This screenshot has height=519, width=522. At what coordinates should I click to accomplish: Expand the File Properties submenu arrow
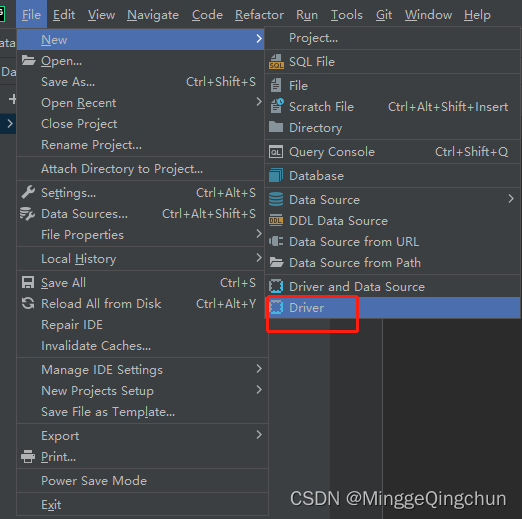point(259,234)
